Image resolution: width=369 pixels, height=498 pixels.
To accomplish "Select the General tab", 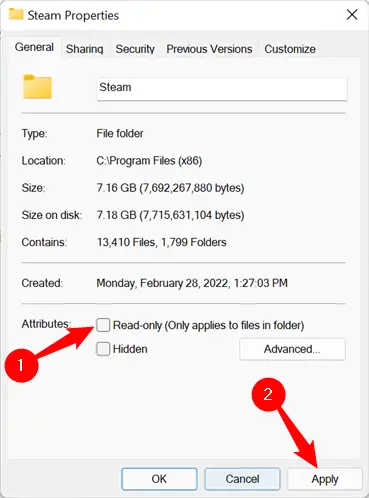I will point(34,47).
